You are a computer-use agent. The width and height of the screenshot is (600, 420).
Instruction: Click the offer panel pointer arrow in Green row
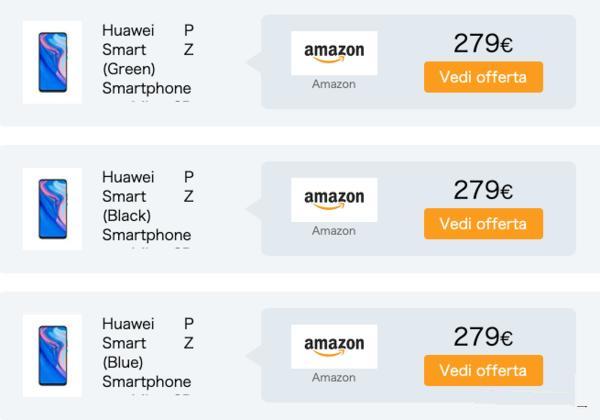click(x=254, y=62)
